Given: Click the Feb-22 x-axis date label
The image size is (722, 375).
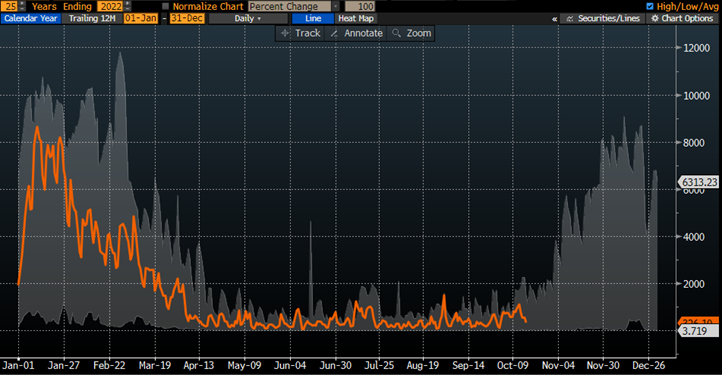Looking at the screenshot, I should pos(109,365).
